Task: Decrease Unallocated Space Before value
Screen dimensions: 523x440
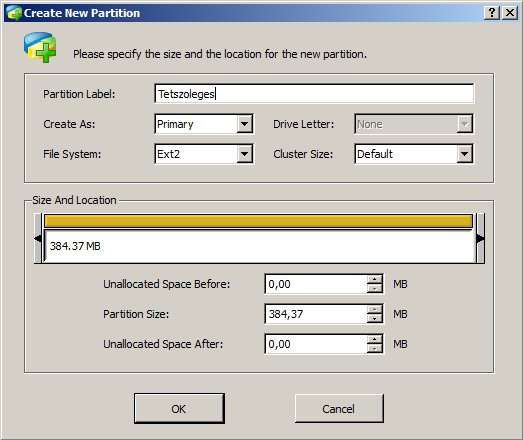Action: point(375,289)
